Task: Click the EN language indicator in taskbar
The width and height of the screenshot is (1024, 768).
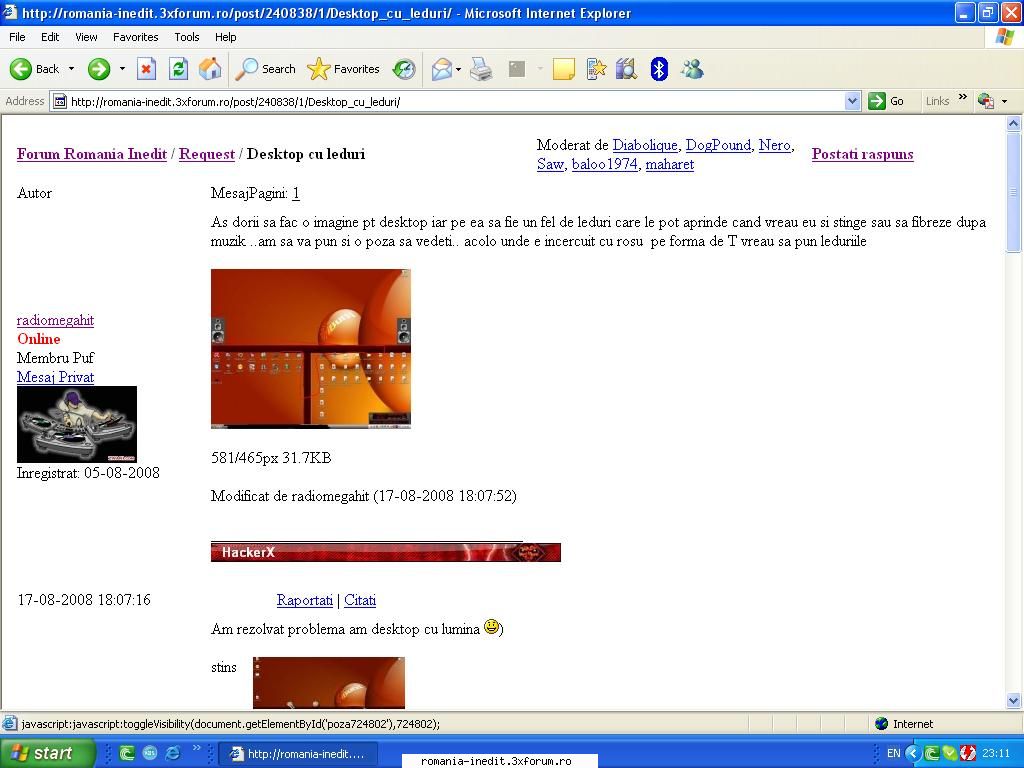Action: tap(893, 753)
